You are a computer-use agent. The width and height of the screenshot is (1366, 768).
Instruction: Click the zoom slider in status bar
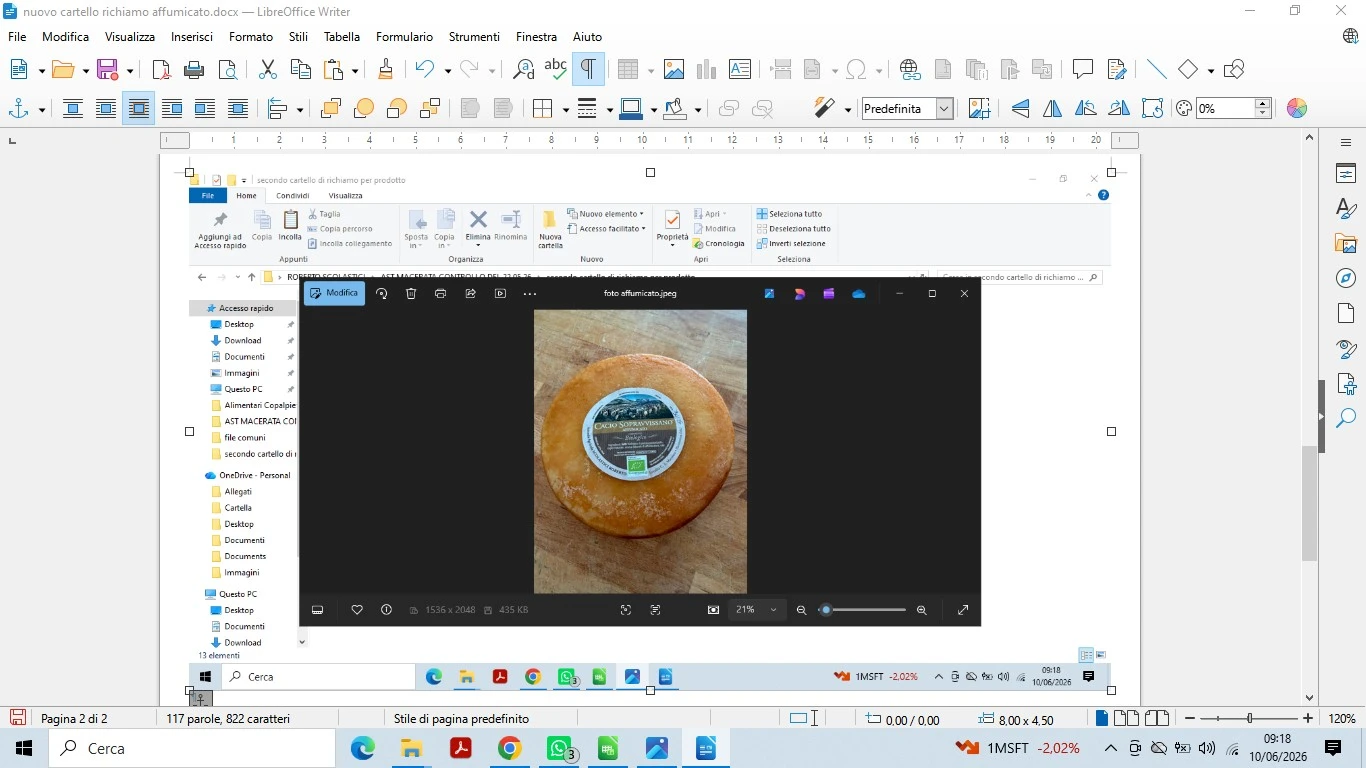[x=1249, y=718]
